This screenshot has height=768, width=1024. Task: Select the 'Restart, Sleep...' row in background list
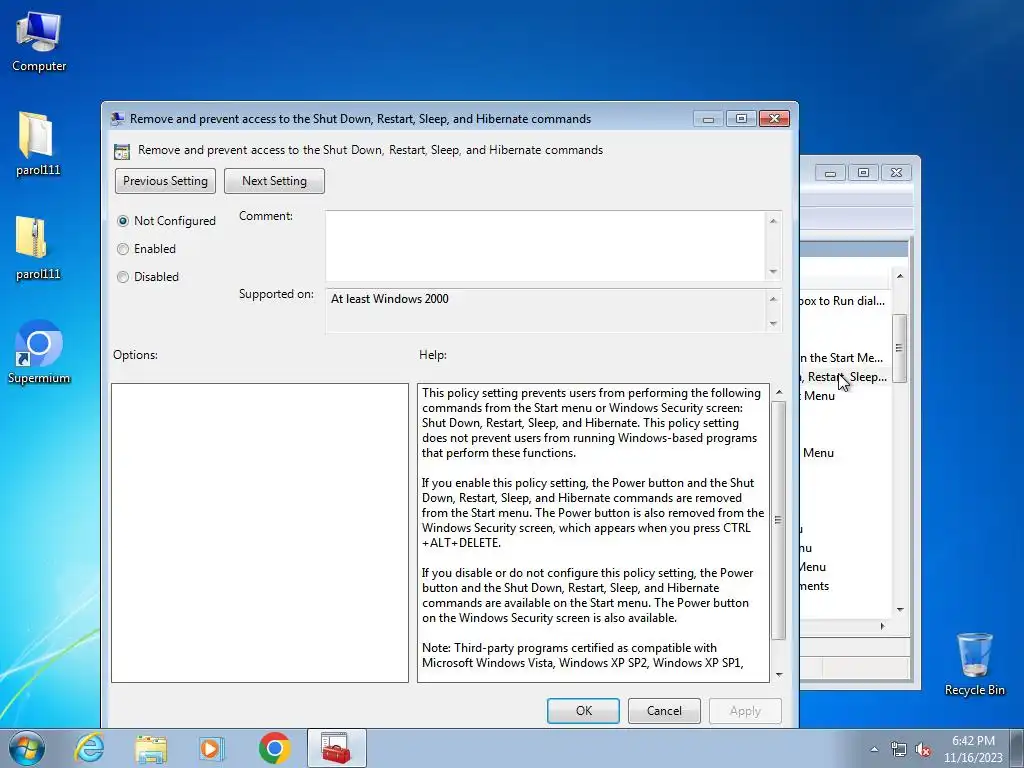click(x=844, y=377)
